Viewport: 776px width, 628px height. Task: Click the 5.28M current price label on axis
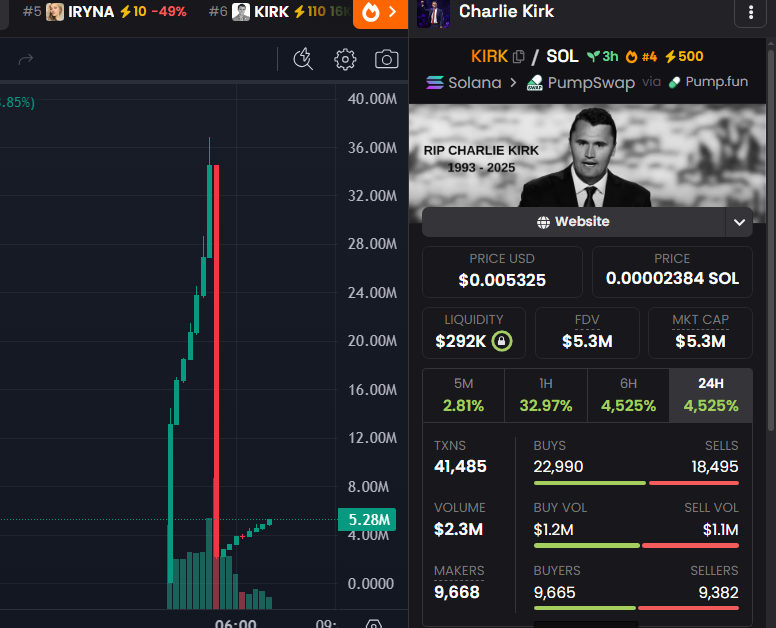click(367, 520)
